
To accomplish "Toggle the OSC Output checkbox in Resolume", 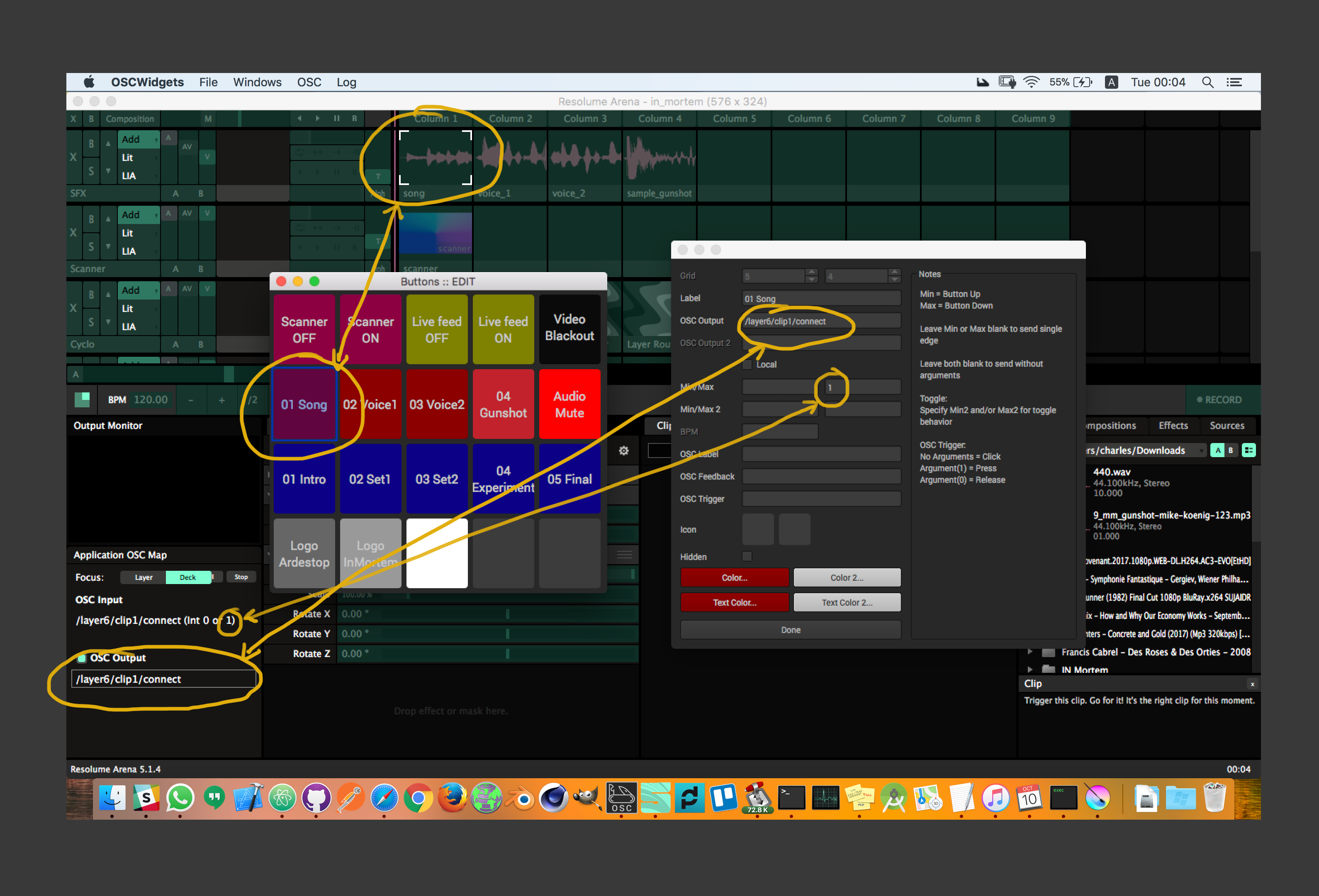I will click(82, 657).
